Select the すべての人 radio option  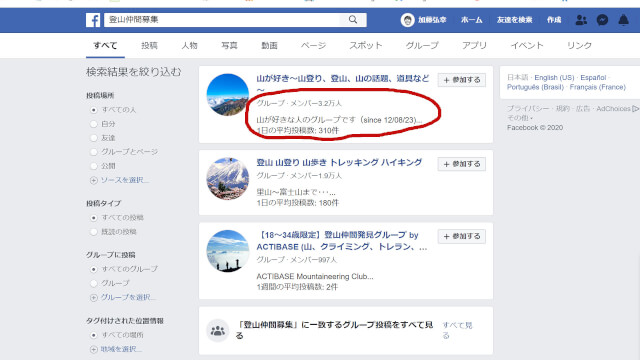coord(93,110)
